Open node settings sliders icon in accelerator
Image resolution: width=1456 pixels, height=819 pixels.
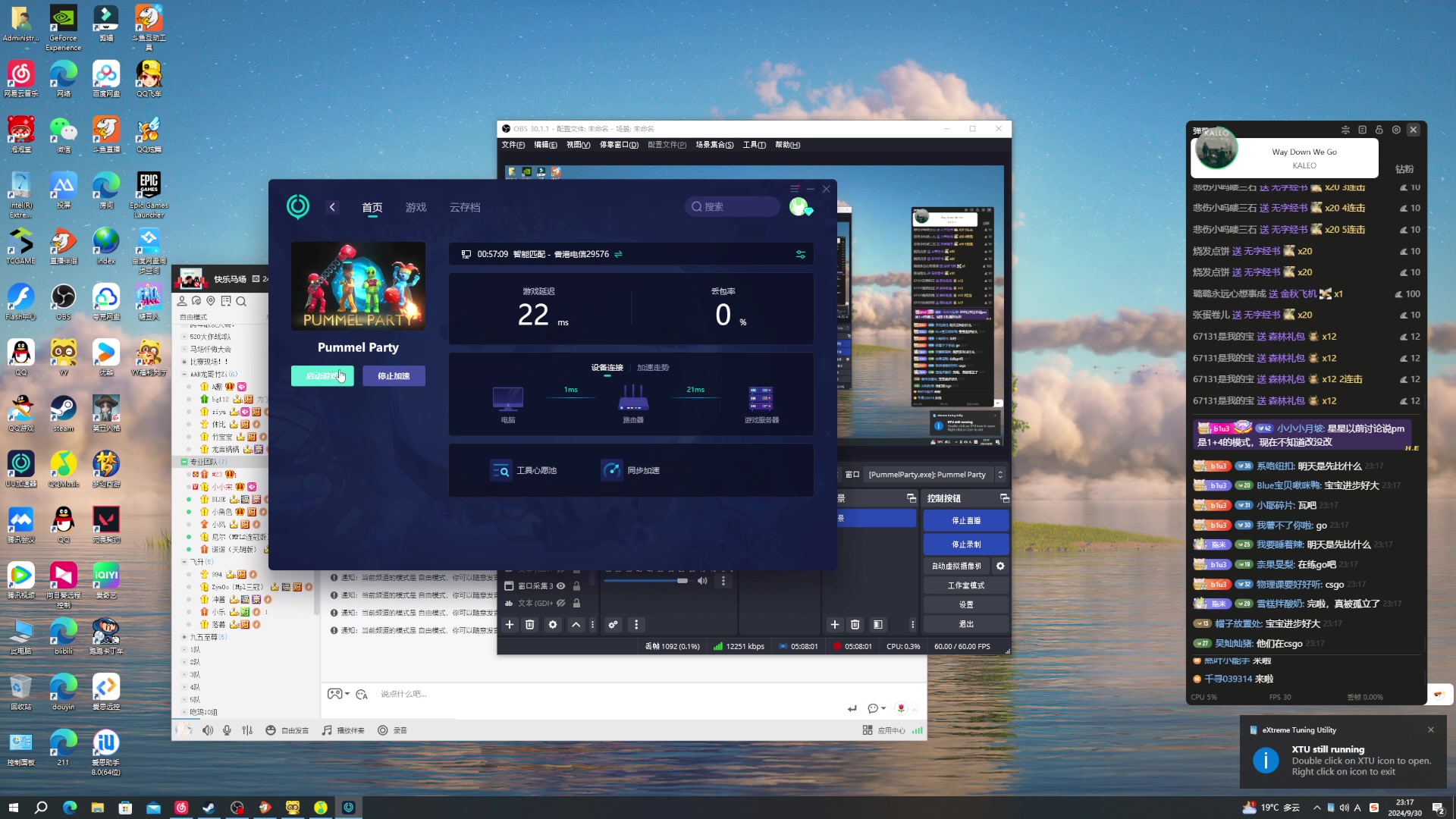point(800,254)
